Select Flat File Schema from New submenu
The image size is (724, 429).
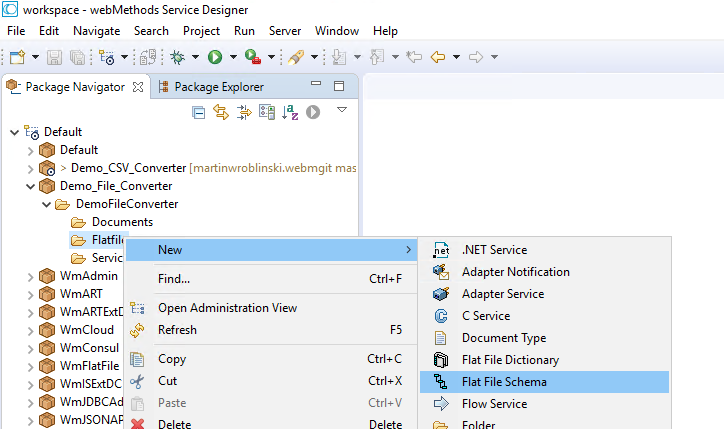tap(504, 382)
